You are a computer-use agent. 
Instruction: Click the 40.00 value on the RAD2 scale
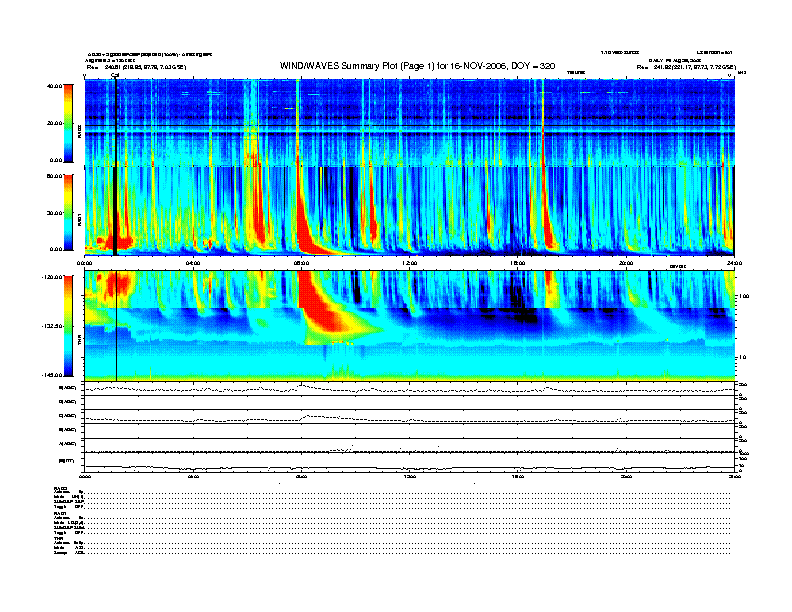coord(54,86)
